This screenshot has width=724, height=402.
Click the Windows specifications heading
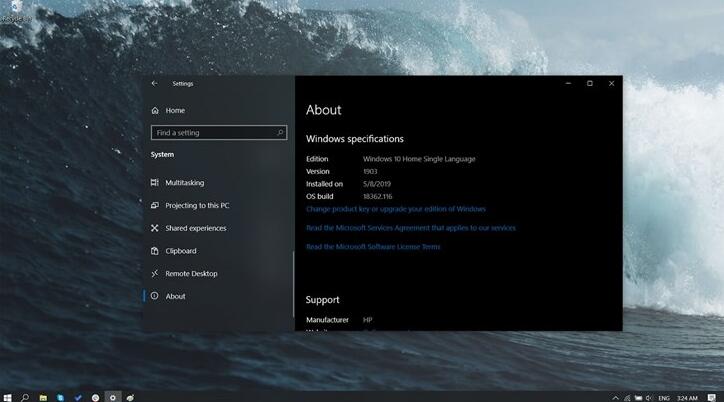(355, 139)
